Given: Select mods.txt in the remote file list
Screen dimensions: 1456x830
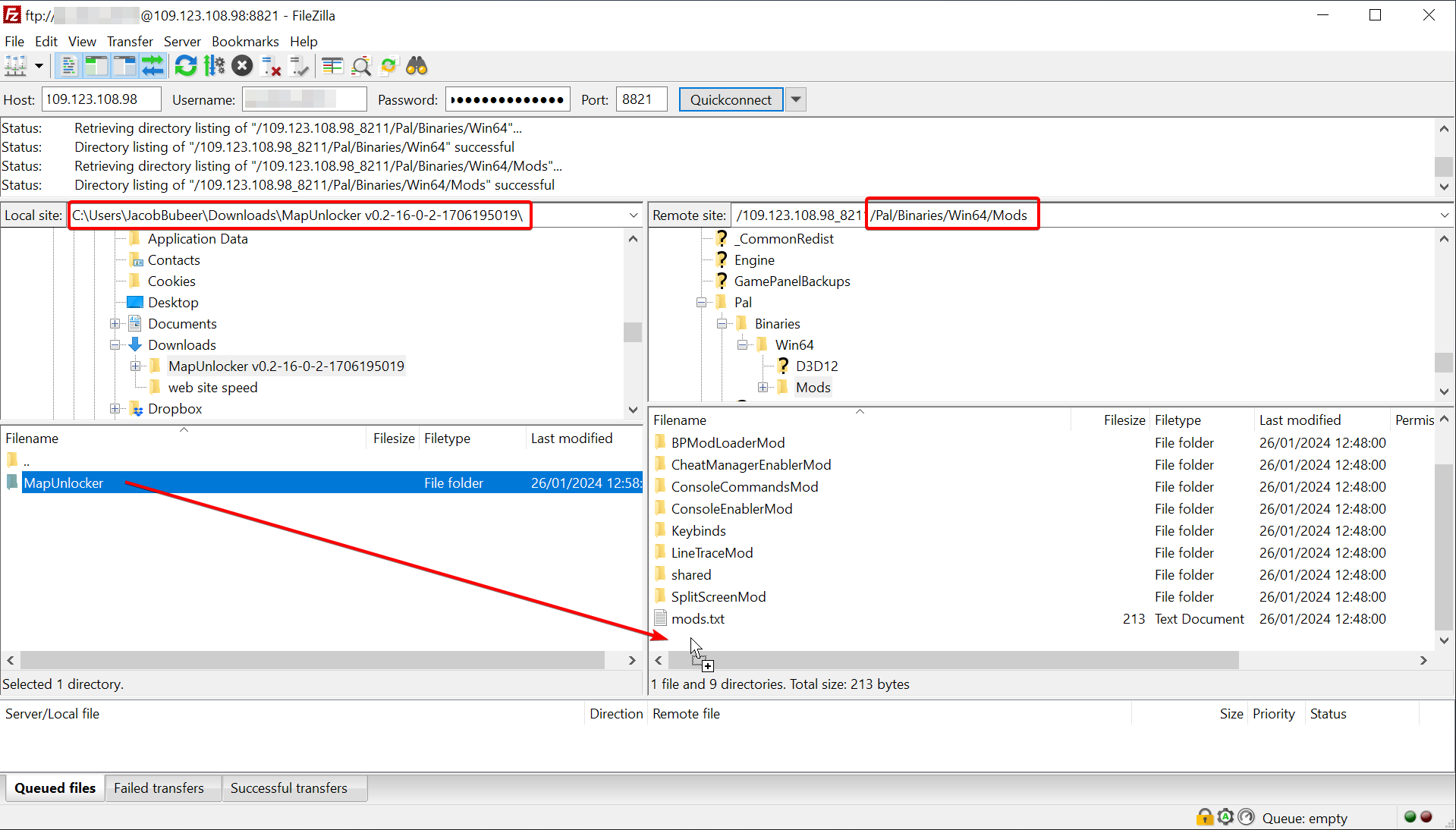Looking at the screenshot, I should (698, 619).
